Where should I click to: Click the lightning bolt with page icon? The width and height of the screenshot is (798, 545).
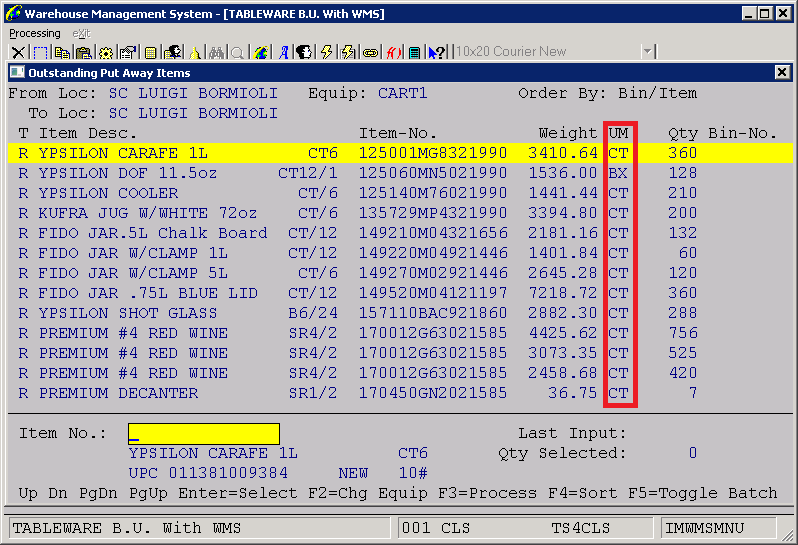click(x=348, y=52)
